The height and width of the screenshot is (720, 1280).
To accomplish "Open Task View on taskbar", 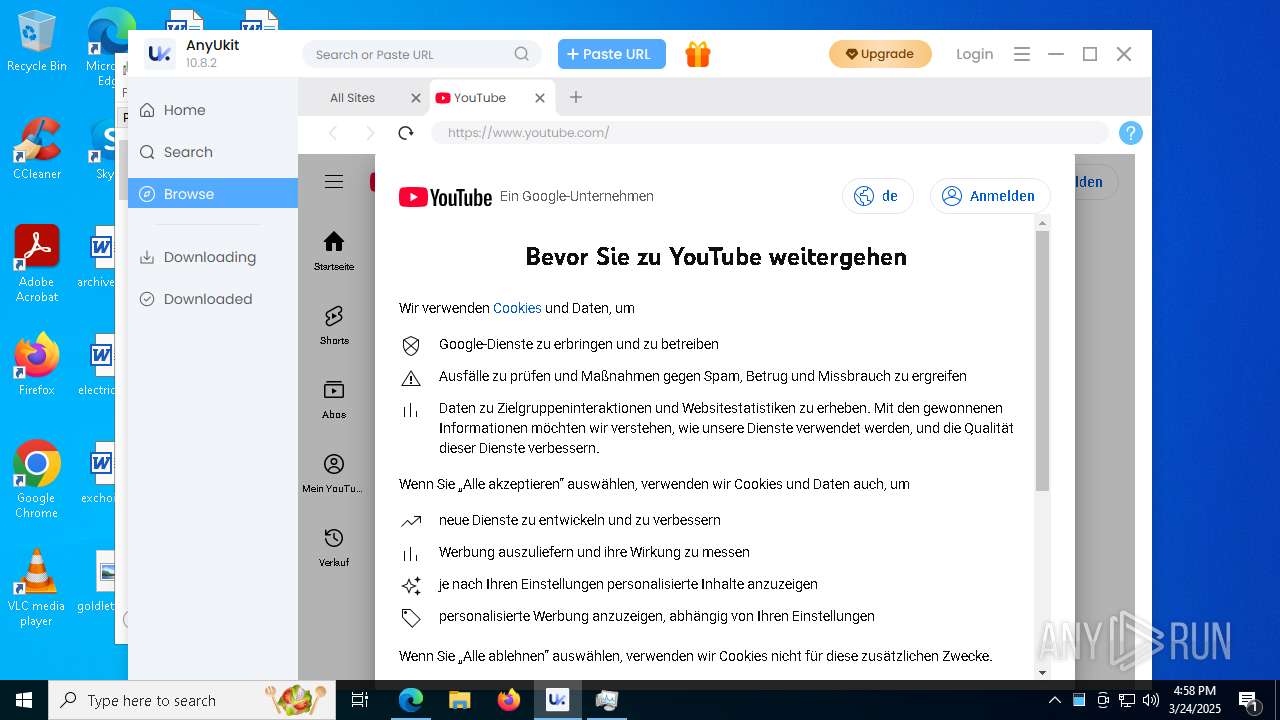I will tap(360, 700).
